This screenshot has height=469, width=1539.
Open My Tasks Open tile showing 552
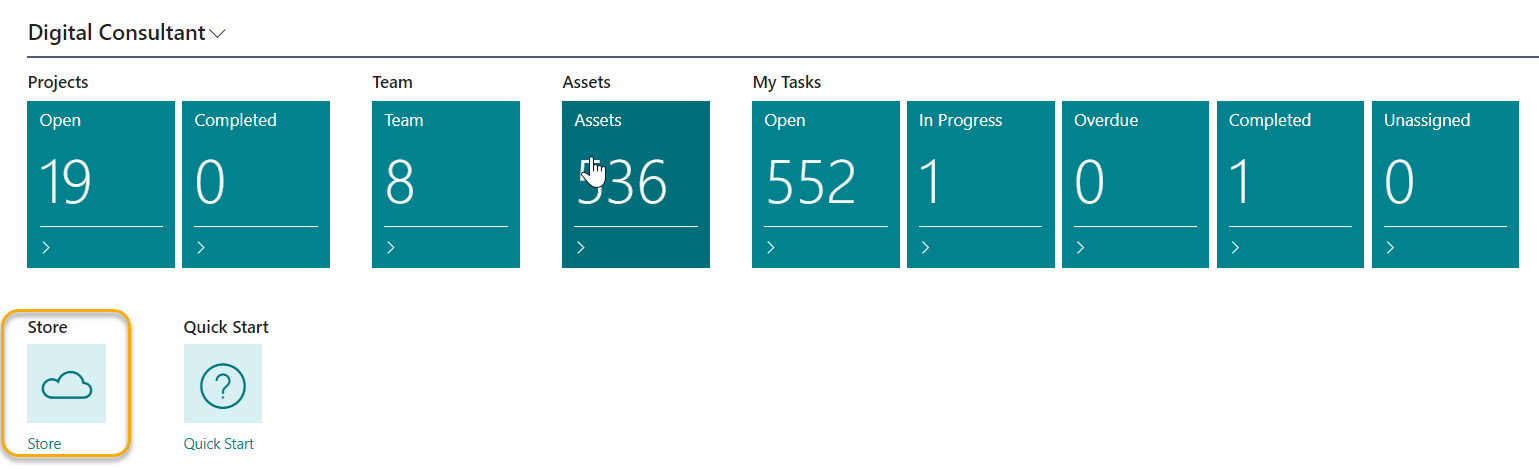(826, 184)
